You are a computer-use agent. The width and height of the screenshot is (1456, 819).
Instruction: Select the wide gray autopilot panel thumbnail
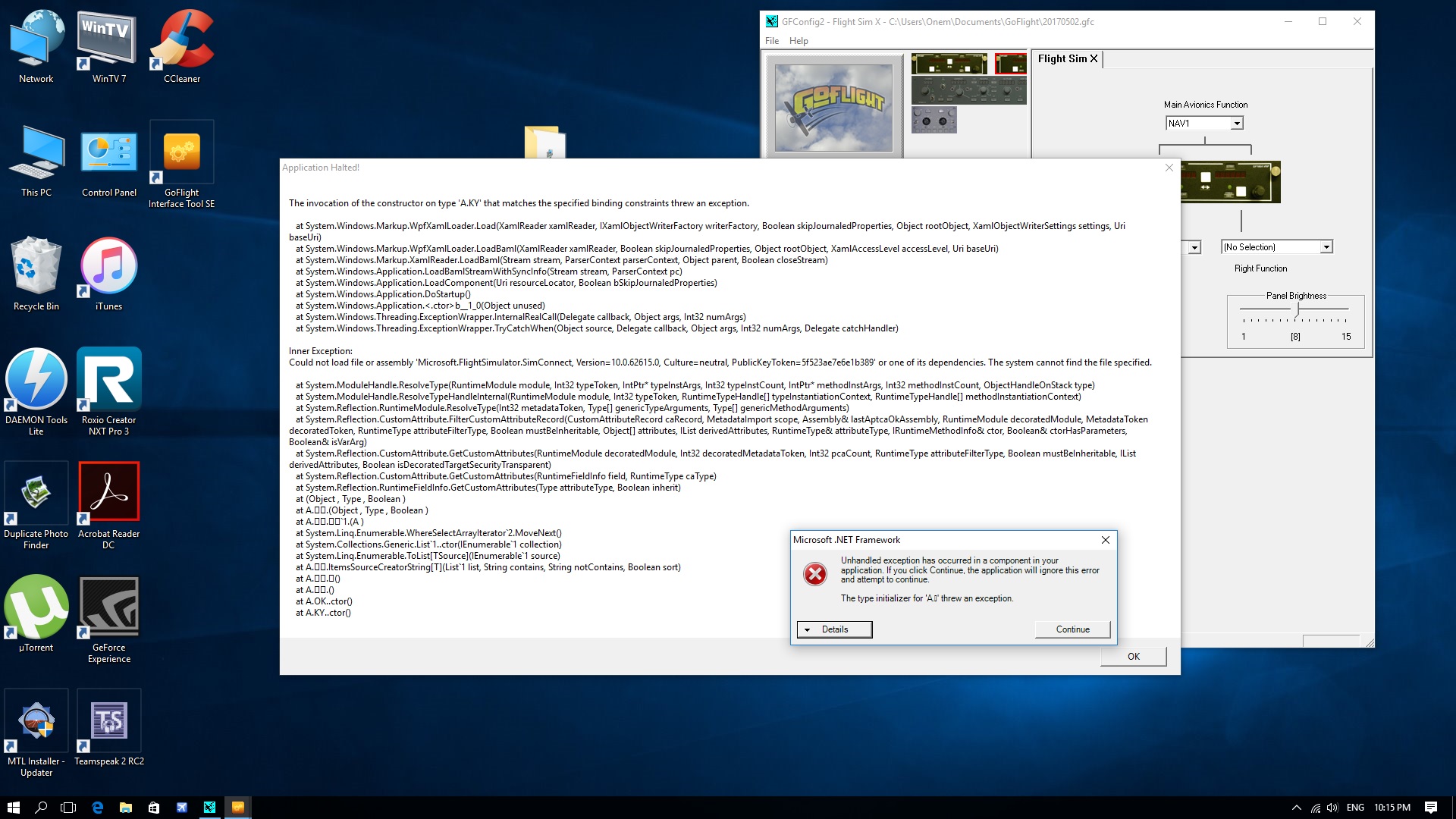coord(968,91)
